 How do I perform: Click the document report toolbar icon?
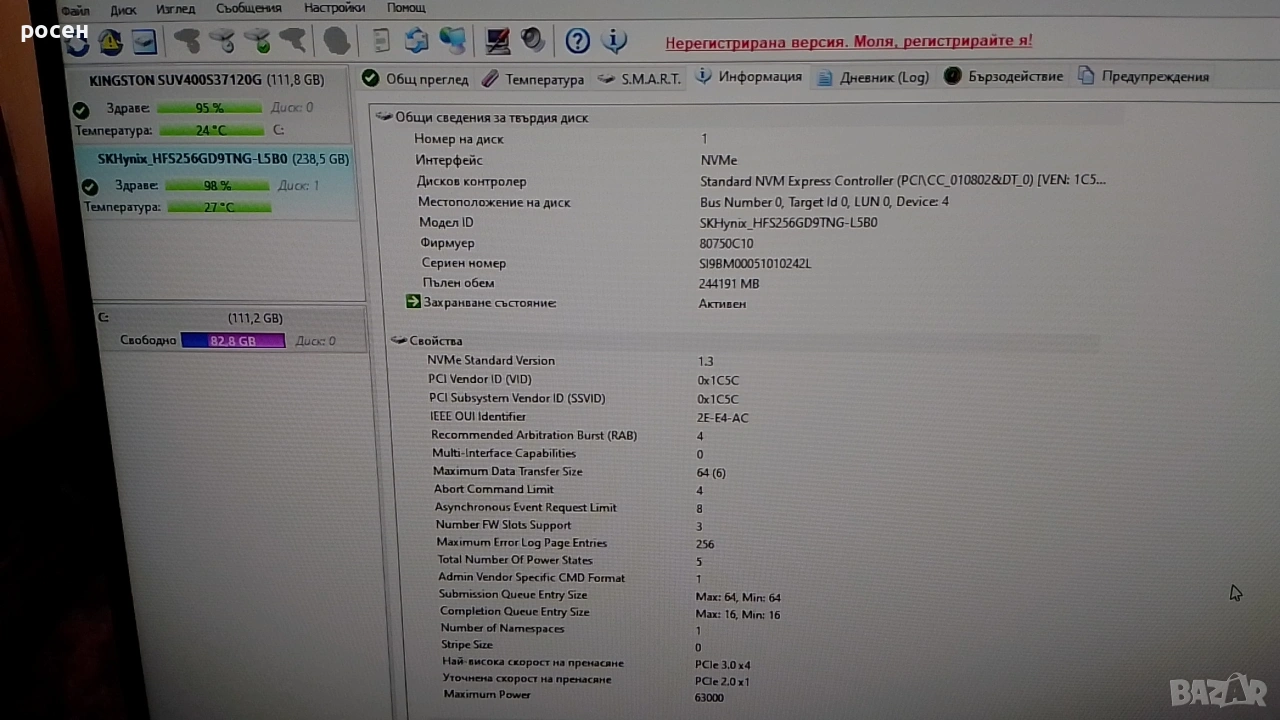point(381,40)
